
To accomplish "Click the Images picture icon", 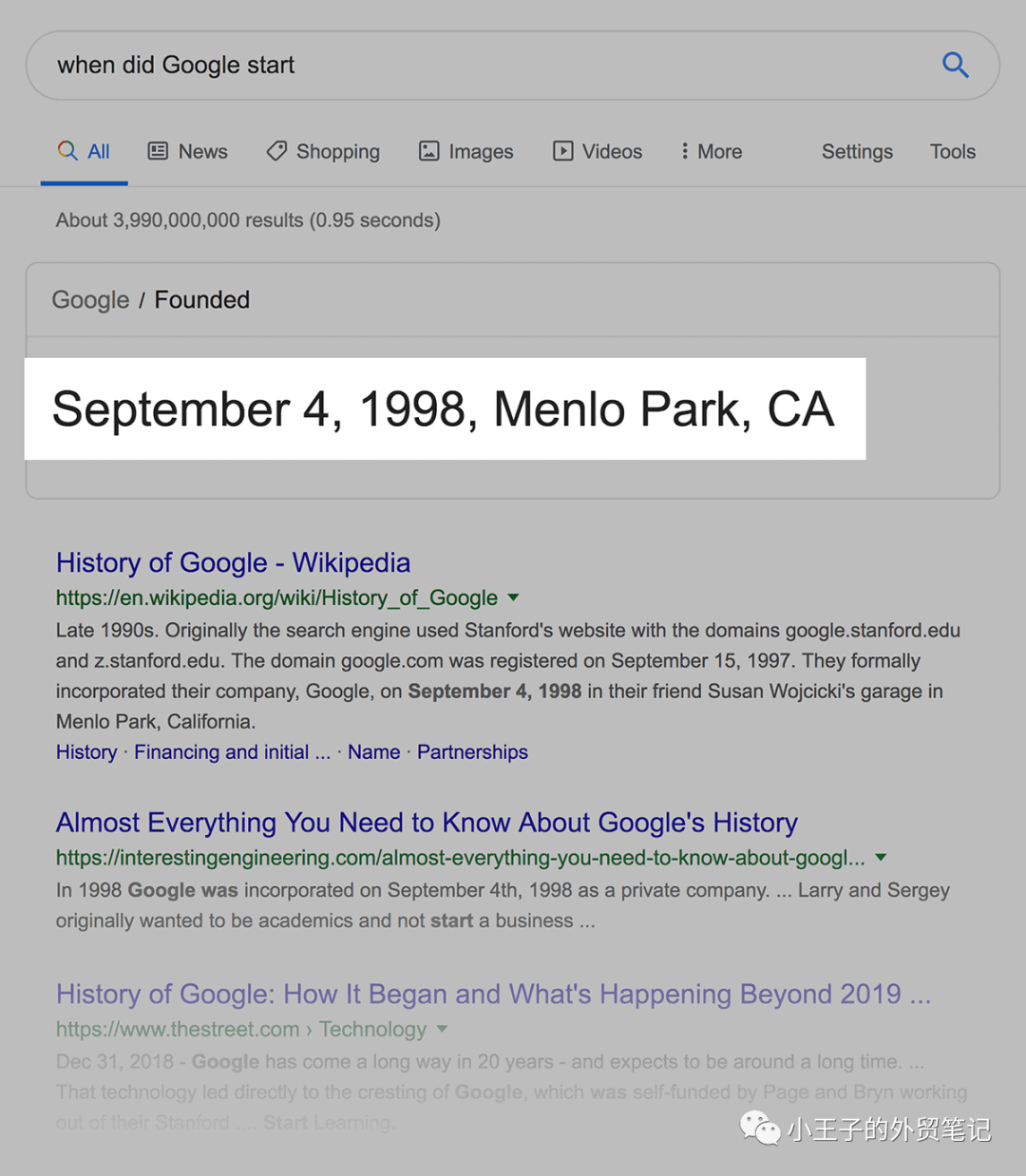I will [x=429, y=151].
